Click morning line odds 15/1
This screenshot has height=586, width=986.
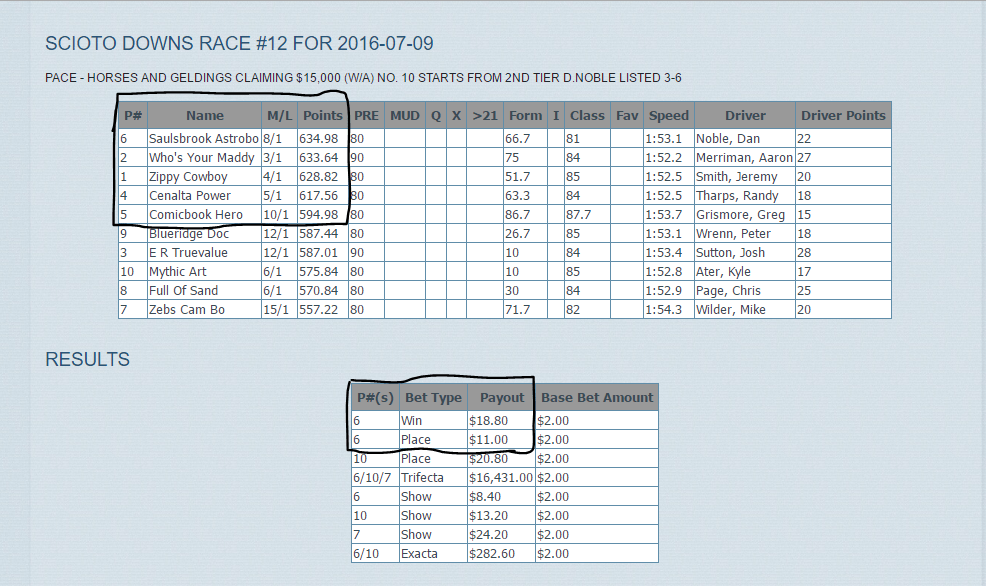click(275, 309)
